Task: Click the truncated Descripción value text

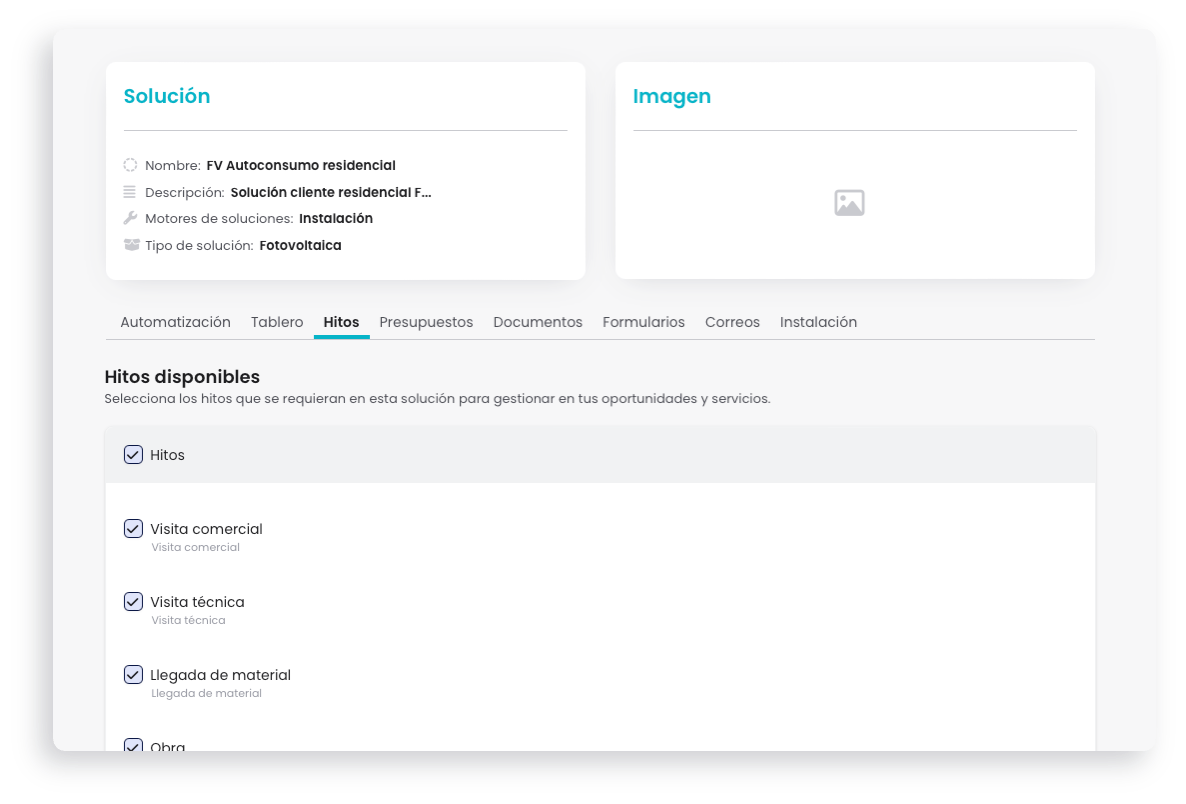Action: coord(331,192)
